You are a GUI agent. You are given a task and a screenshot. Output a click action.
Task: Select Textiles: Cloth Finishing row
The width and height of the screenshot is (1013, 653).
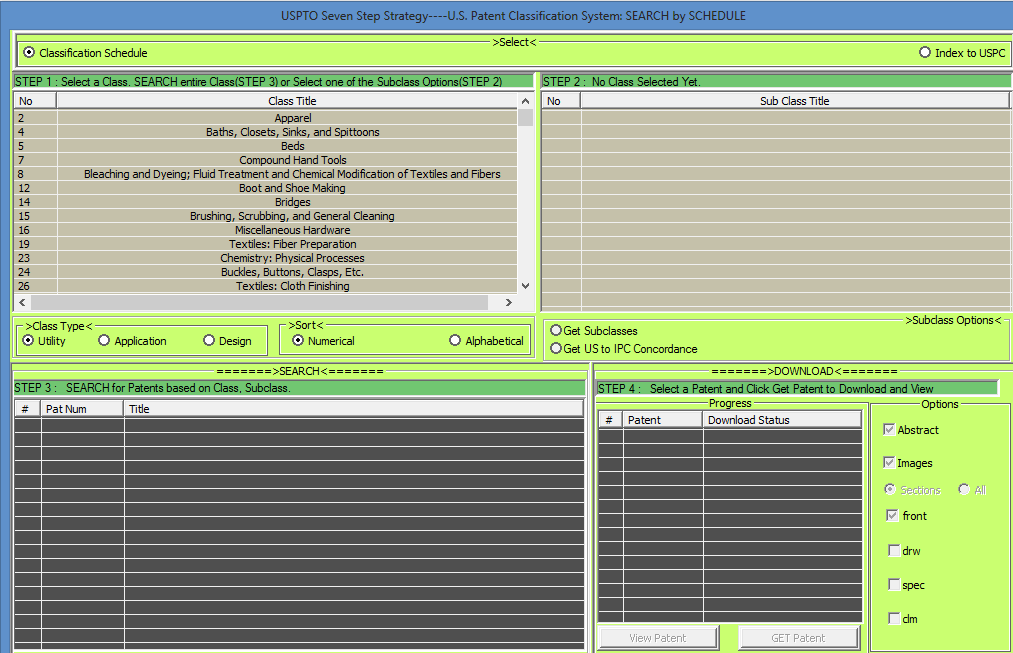(x=266, y=286)
